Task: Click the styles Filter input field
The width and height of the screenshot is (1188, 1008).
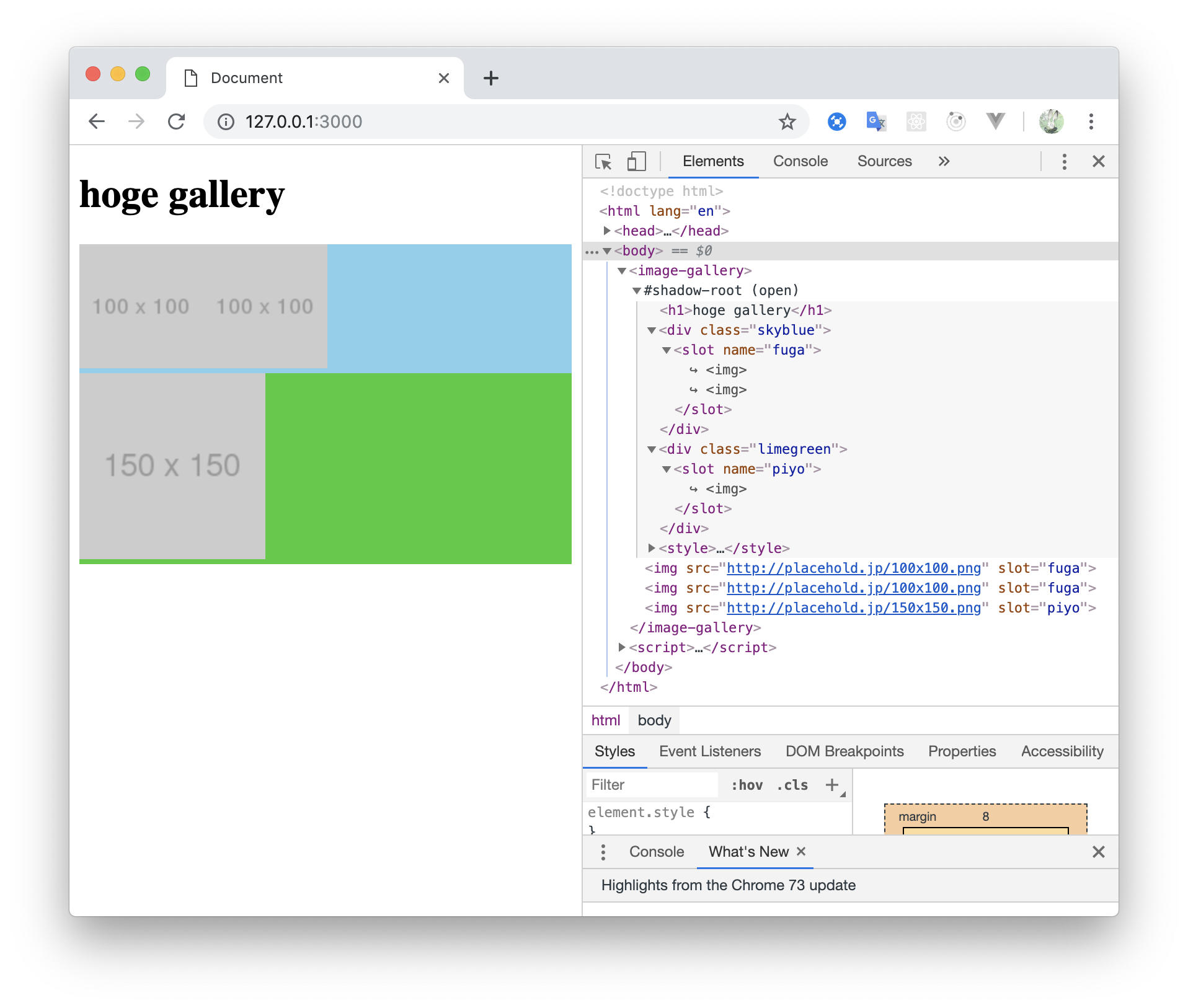Action: point(651,784)
